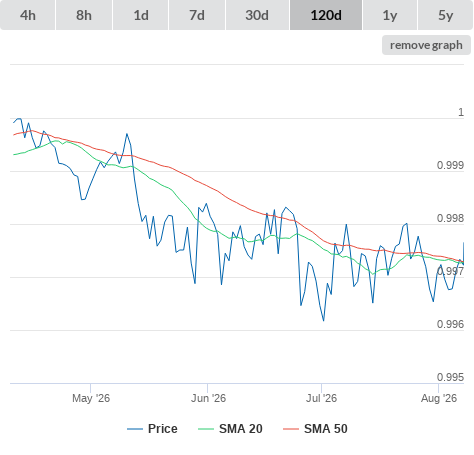
Task: Open the 7d chart view
Action: tap(197, 15)
